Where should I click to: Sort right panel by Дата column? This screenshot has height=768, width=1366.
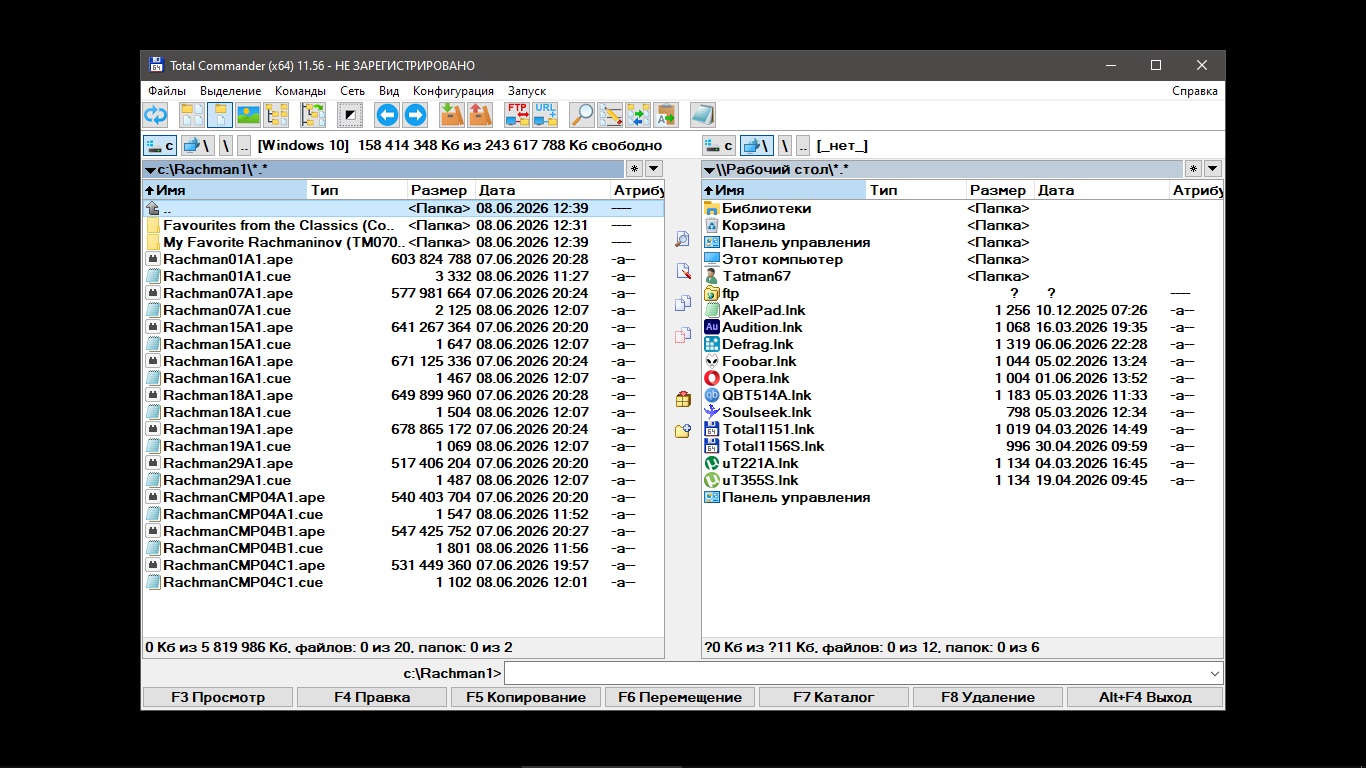tap(1100, 190)
